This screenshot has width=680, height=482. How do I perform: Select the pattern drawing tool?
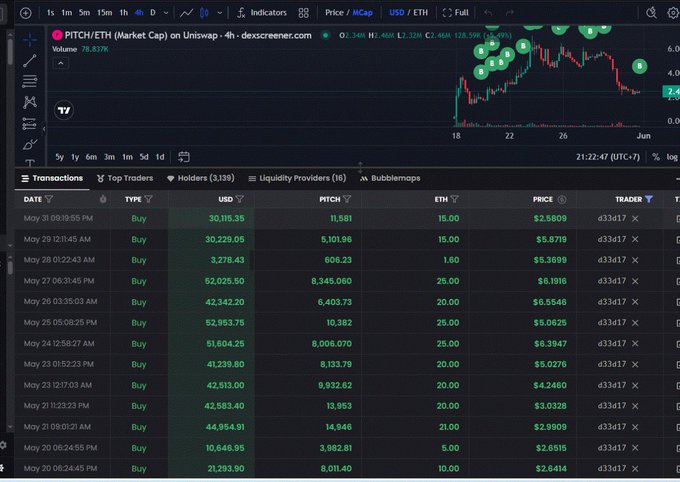pyautogui.click(x=30, y=102)
